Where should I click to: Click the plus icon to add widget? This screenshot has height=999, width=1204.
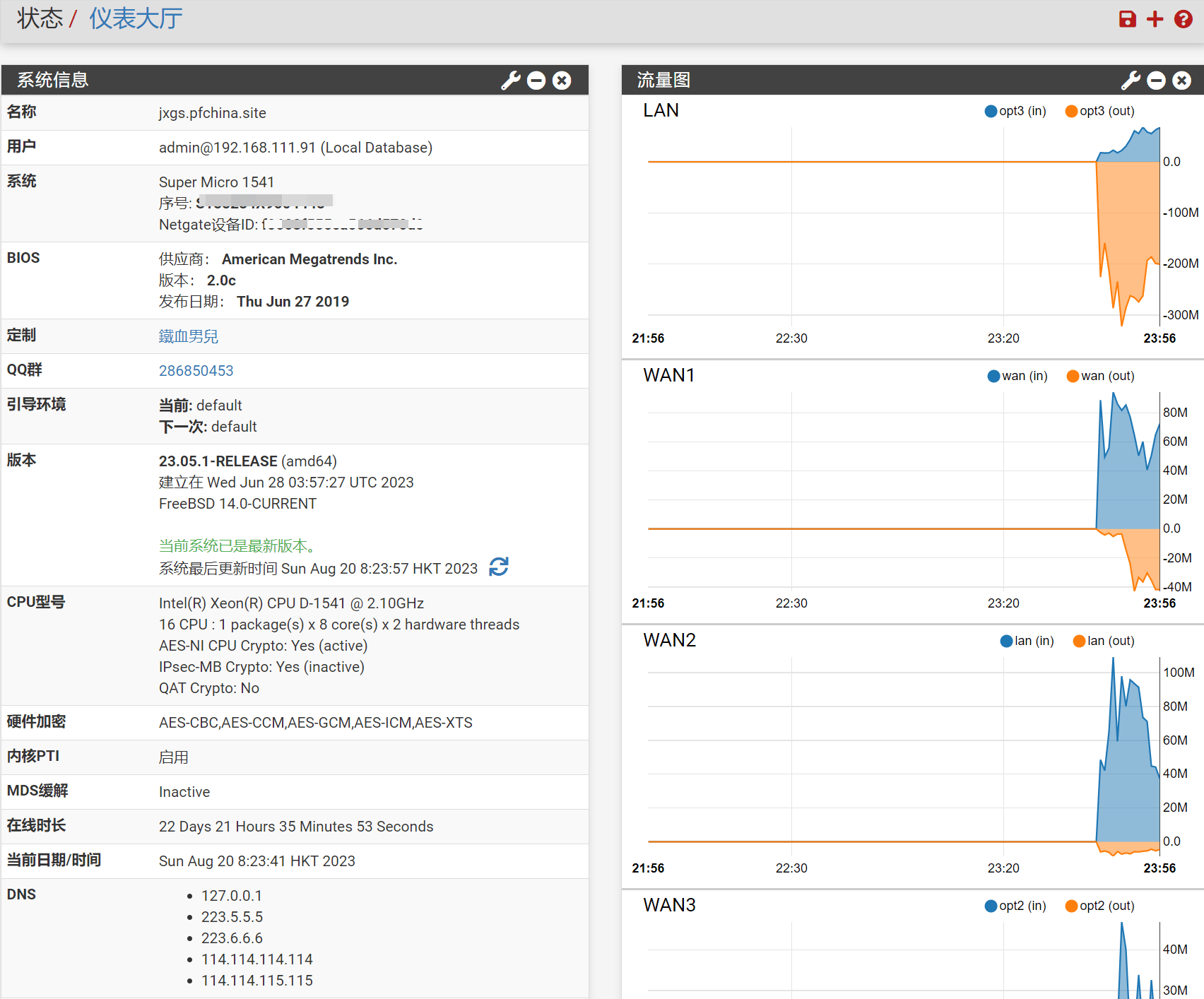pyautogui.click(x=1155, y=19)
